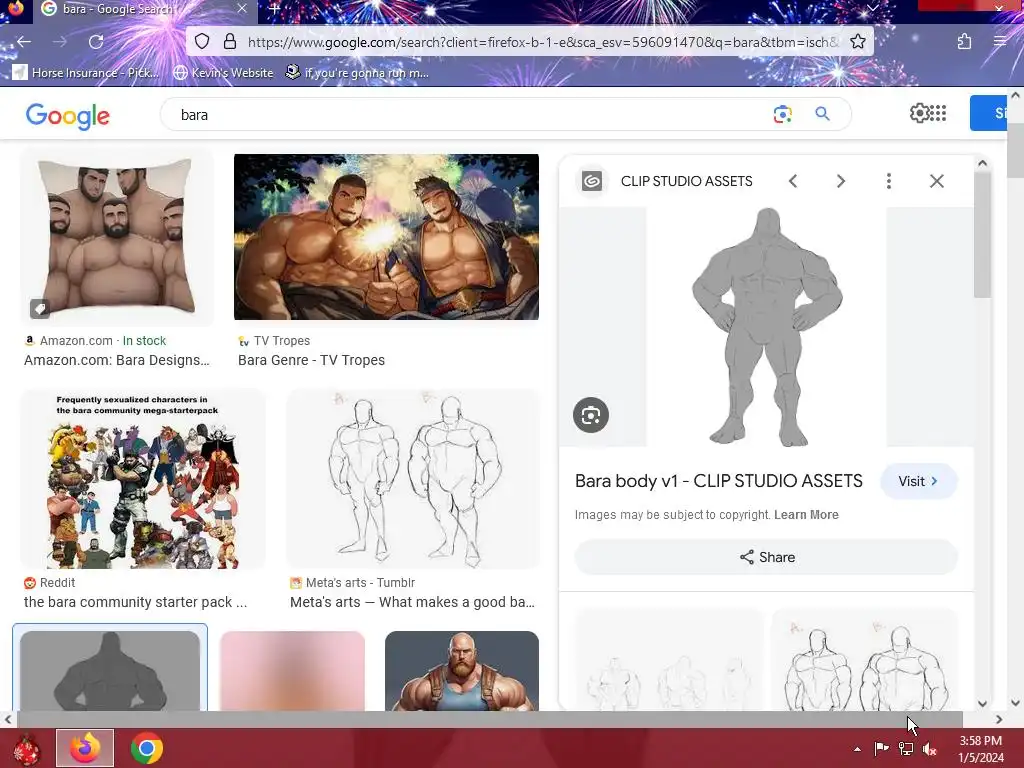Reload the page with the refresh icon
This screenshot has height=768, width=1024.
(96, 42)
